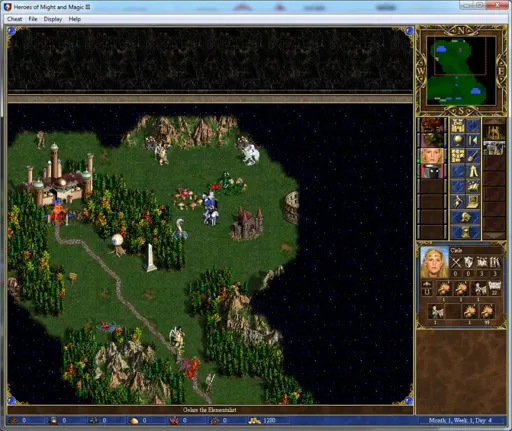Click the golden horse move hero icon
This screenshot has height=431, width=512.
[x=473, y=187]
